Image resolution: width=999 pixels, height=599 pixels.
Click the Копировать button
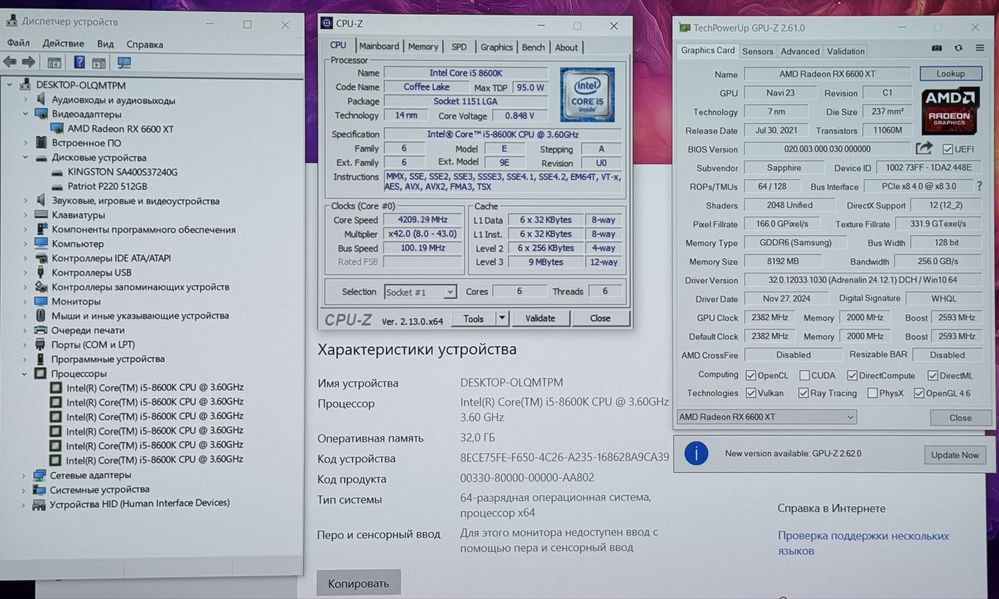(358, 583)
